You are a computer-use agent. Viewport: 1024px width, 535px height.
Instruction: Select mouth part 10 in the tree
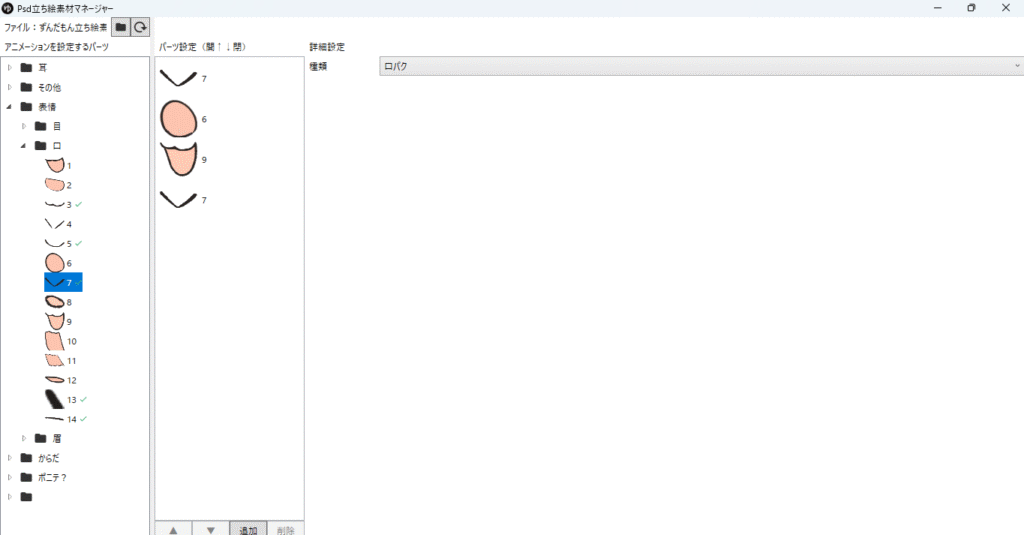click(x=60, y=341)
